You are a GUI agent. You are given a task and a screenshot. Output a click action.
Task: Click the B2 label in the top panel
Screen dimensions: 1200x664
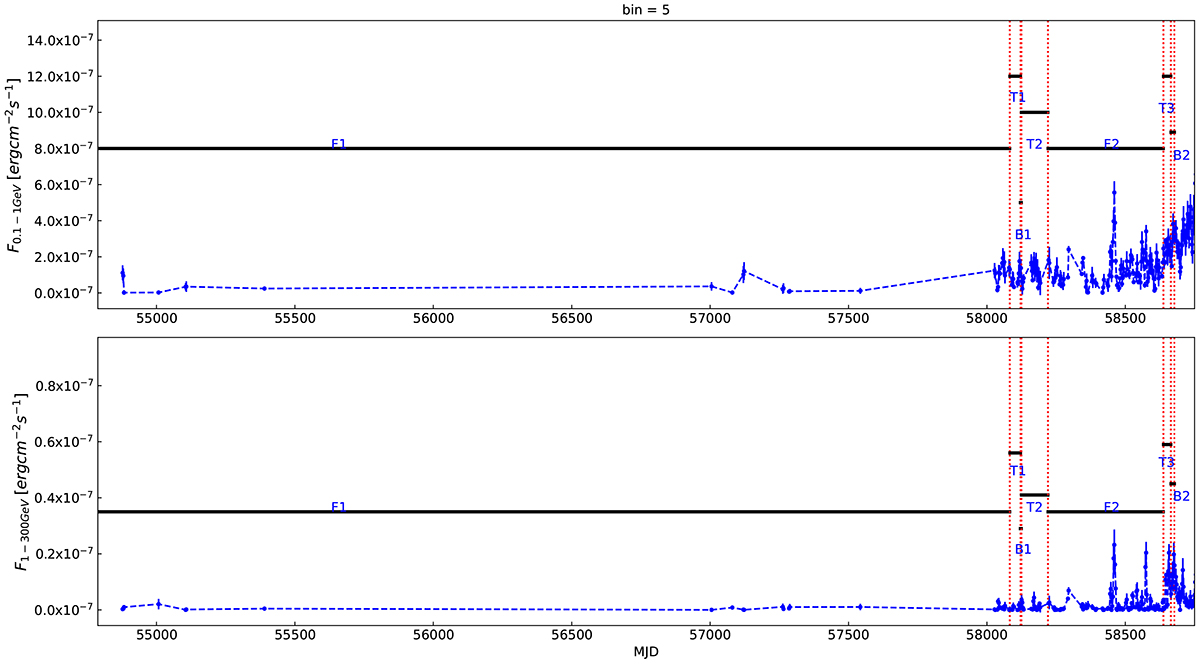pos(1181,155)
